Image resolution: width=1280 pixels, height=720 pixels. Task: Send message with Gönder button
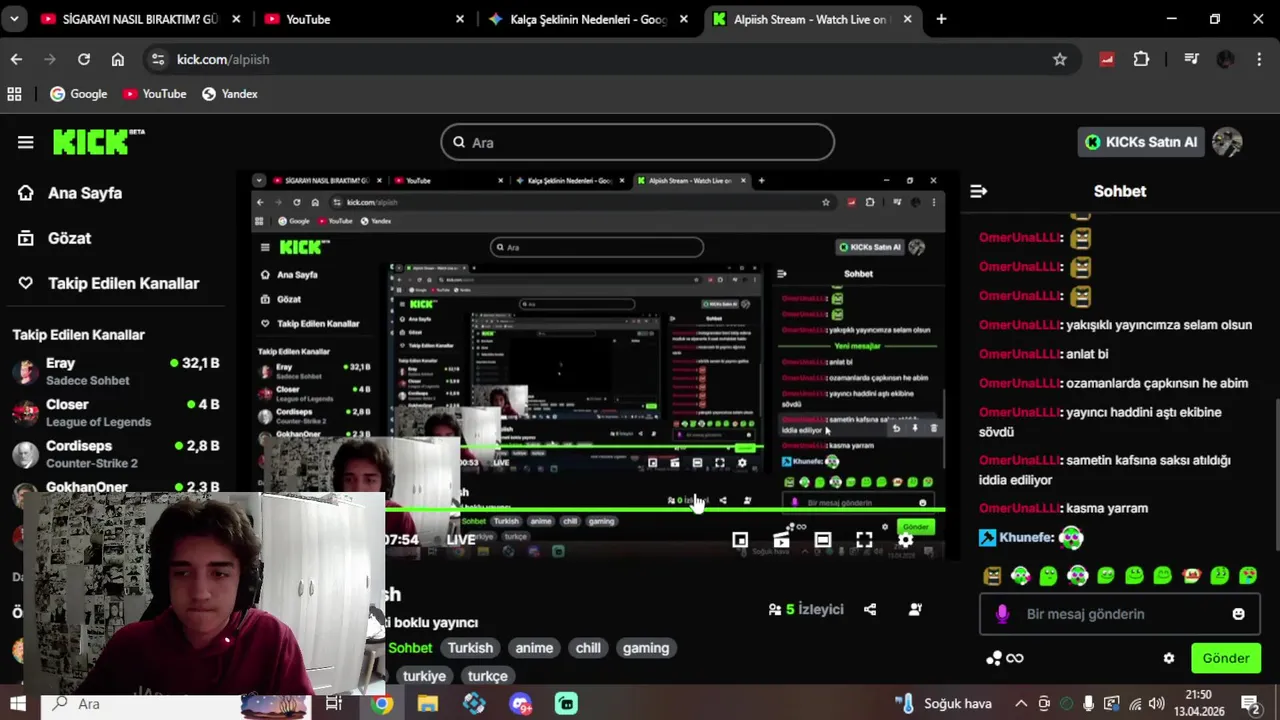pos(1226,658)
